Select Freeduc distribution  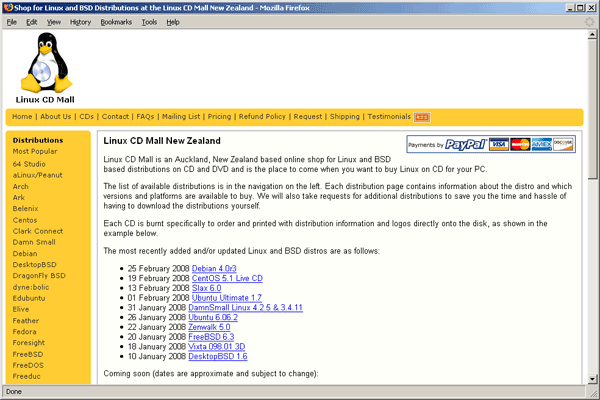(26, 377)
